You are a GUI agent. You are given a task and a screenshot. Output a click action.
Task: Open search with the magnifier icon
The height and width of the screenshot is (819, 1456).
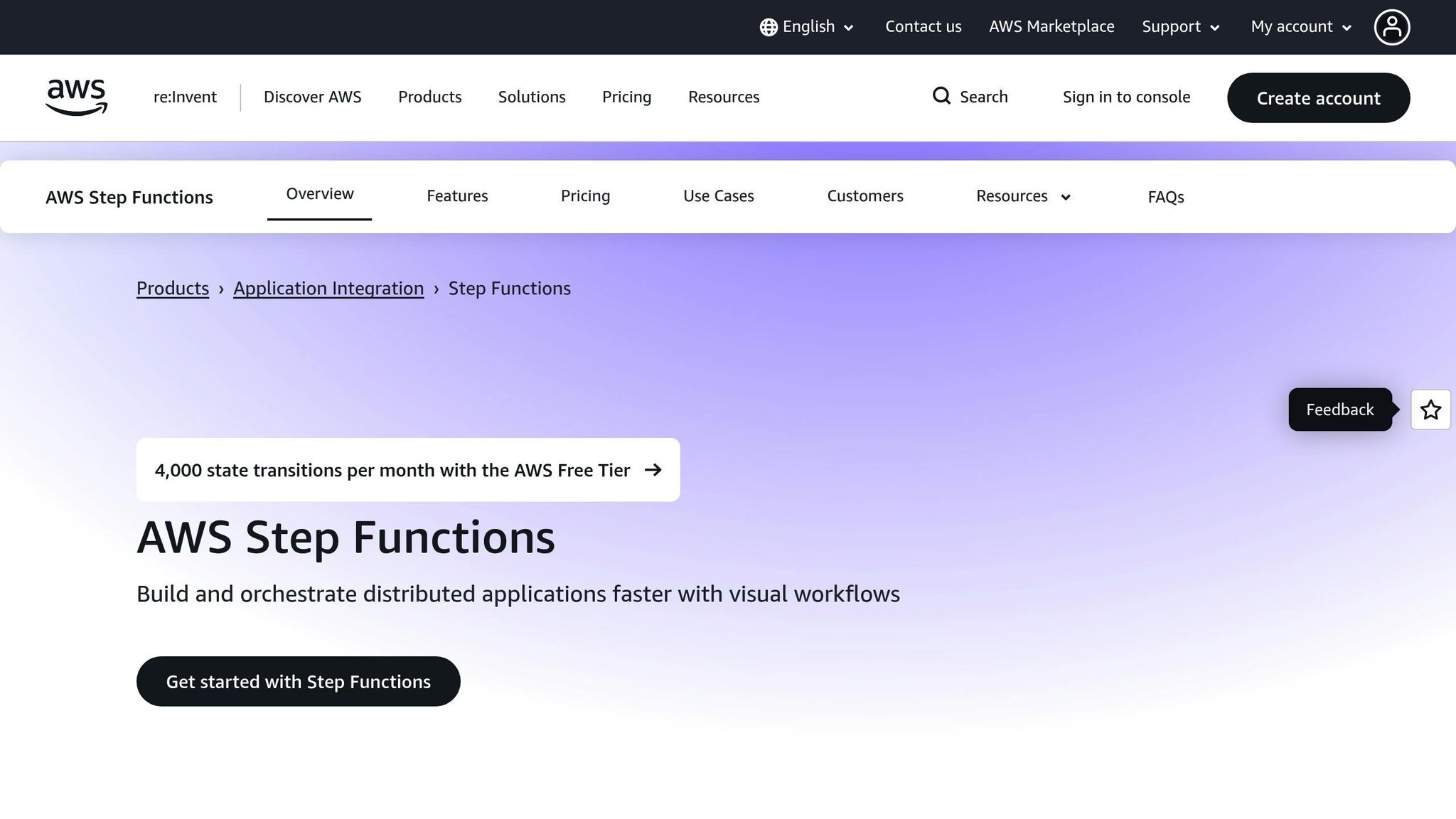[941, 96]
